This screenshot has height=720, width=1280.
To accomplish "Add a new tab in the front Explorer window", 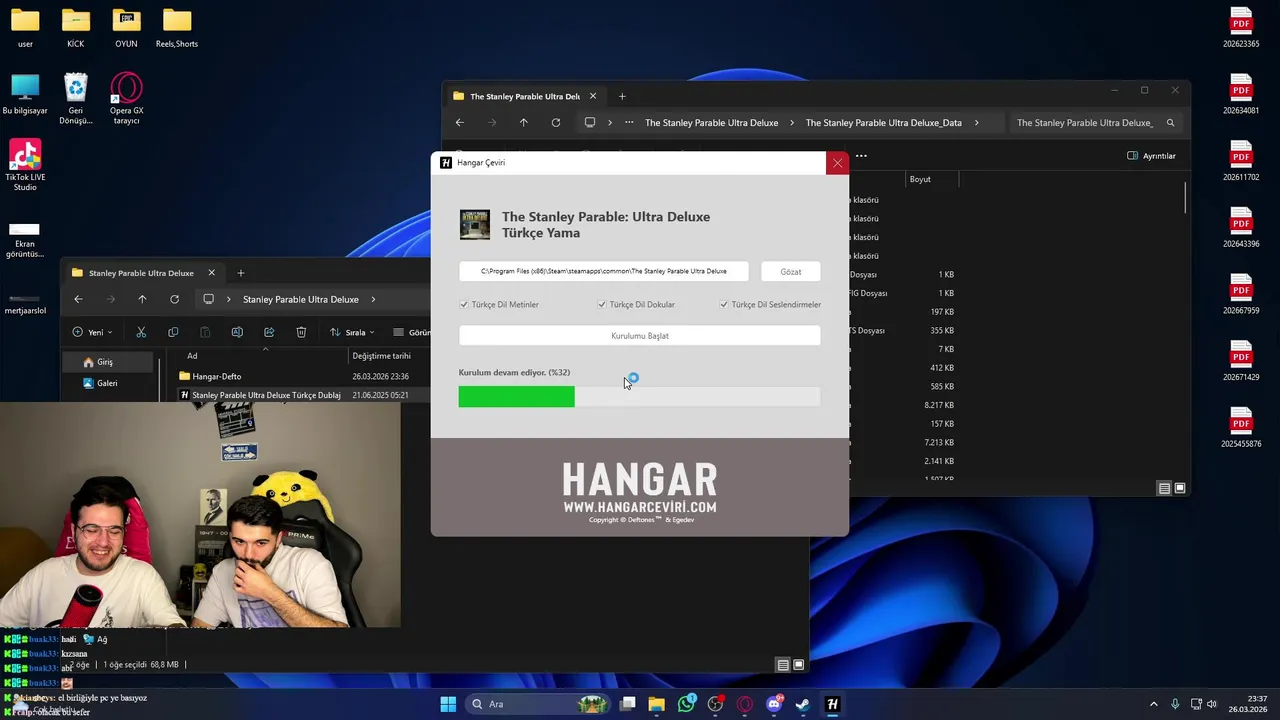I will point(240,273).
